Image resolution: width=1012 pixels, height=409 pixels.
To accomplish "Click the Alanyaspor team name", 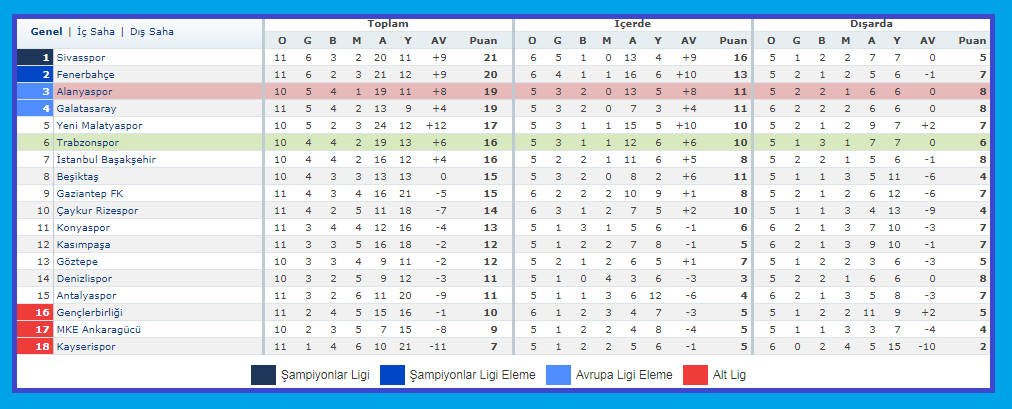I will 83,92.
